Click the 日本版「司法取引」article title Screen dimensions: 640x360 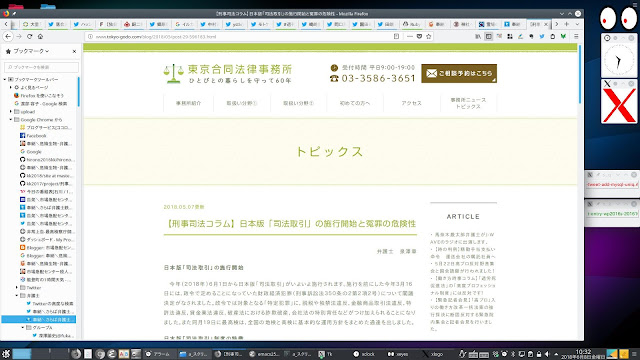click(290, 224)
